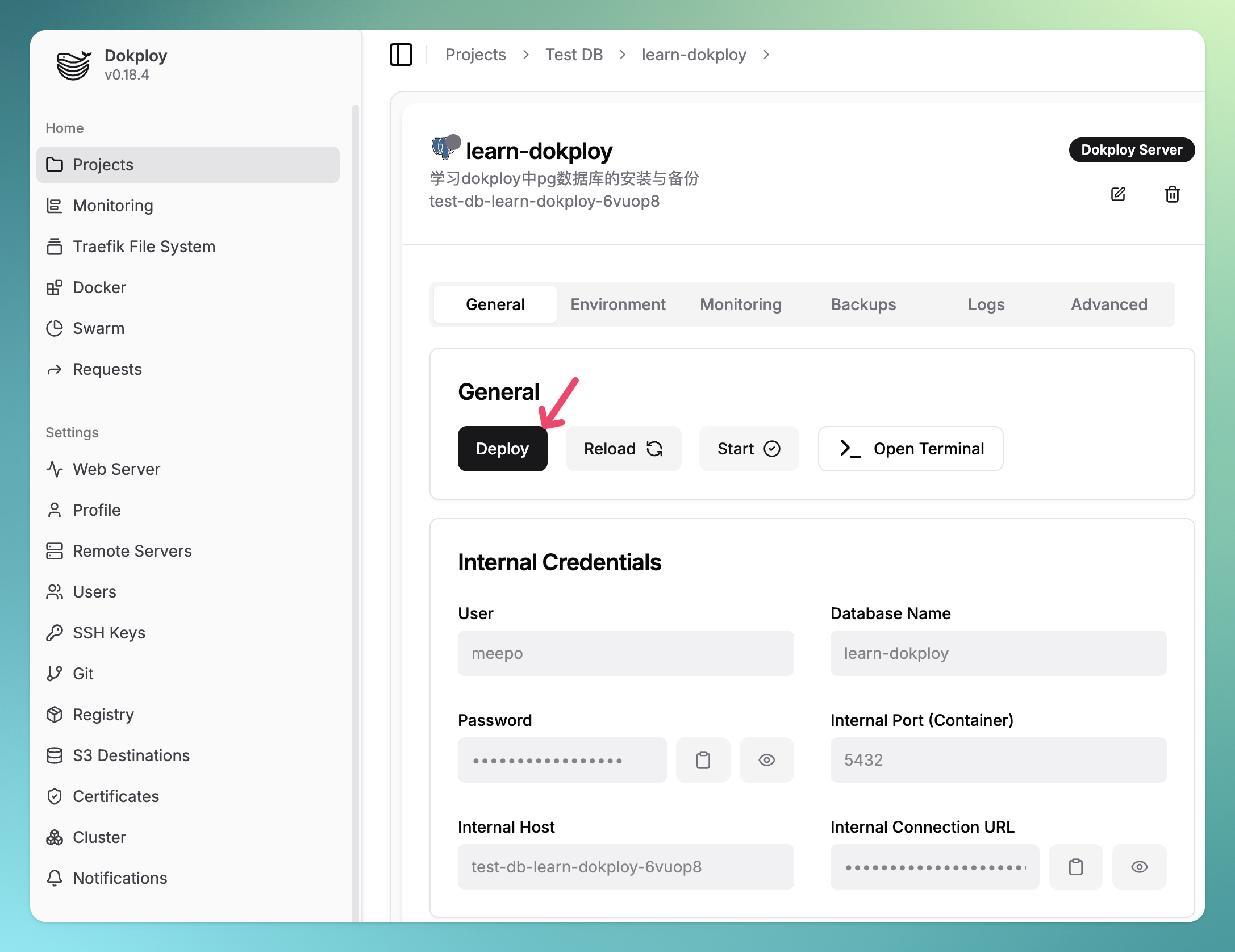Open Certificates settings
Viewport: 1235px width, 952px height.
(188, 796)
